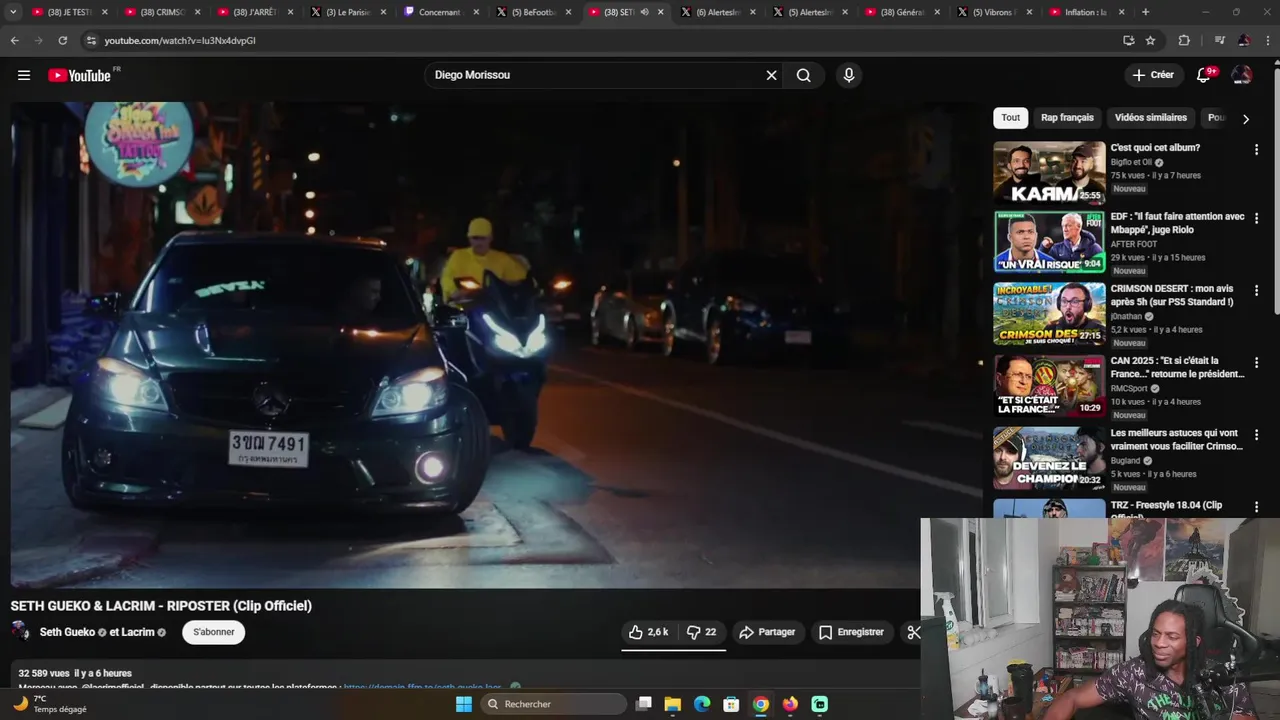Switch to the Le Parisien X tab
Image resolution: width=1280 pixels, height=720 pixels.
tap(347, 12)
